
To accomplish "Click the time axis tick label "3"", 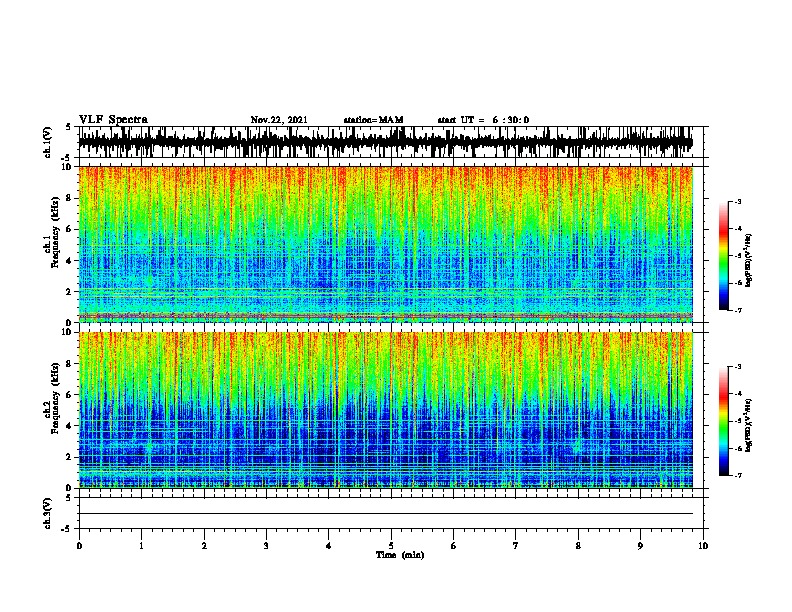I will 266,546.
